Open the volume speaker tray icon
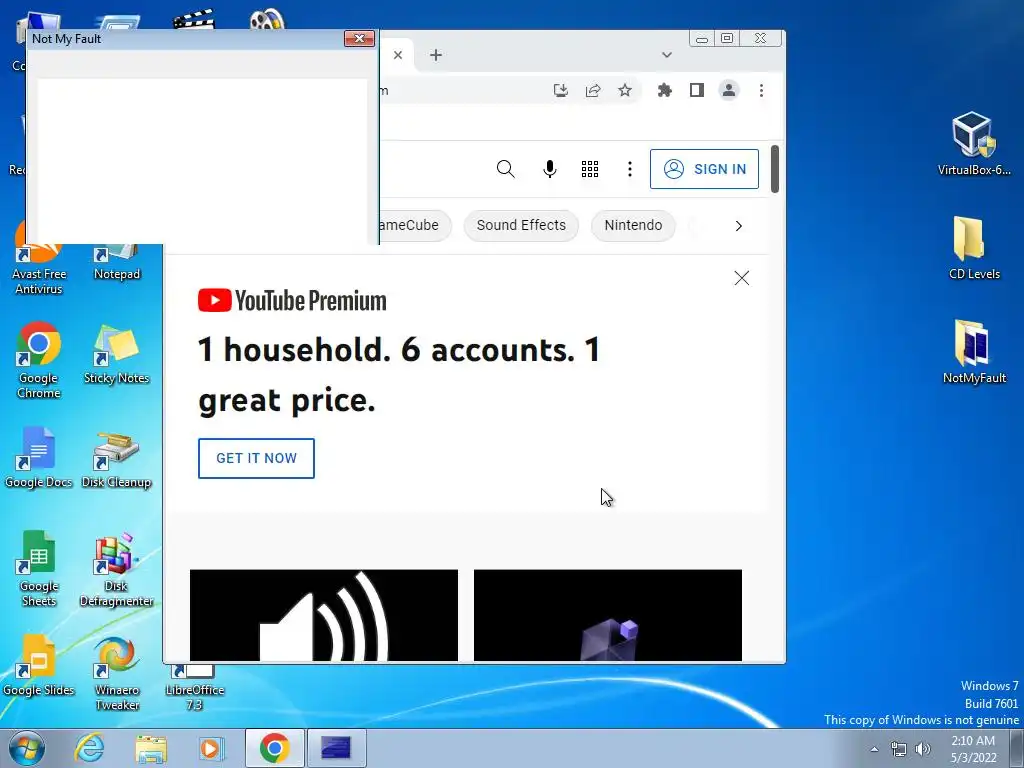Image resolution: width=1024 pixels, height=768 pixels. click(923, 749)
